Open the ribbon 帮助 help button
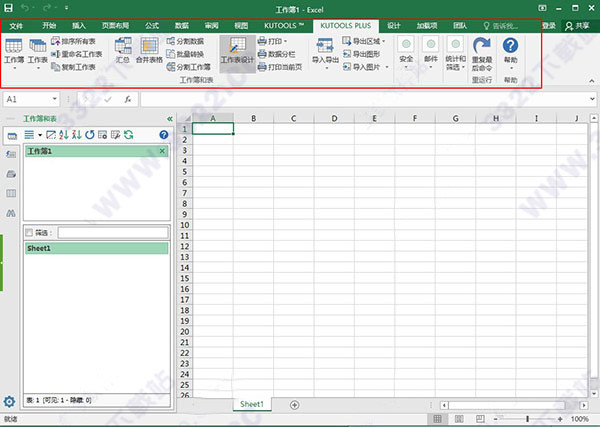Screen dimensions: 600x427 510,54
